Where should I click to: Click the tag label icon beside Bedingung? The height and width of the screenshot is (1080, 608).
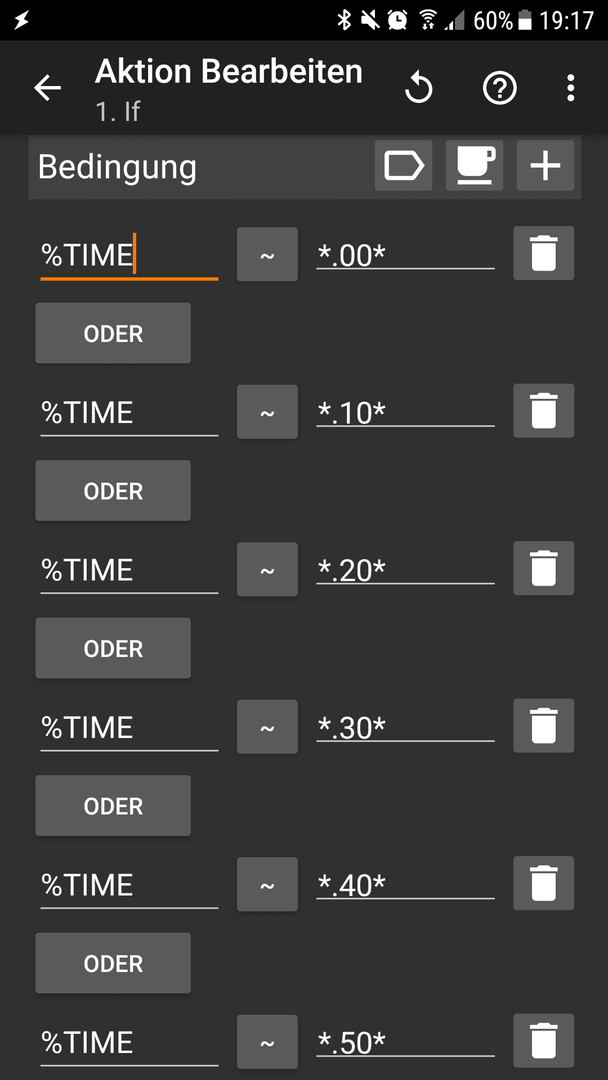[x=403, y=165]
